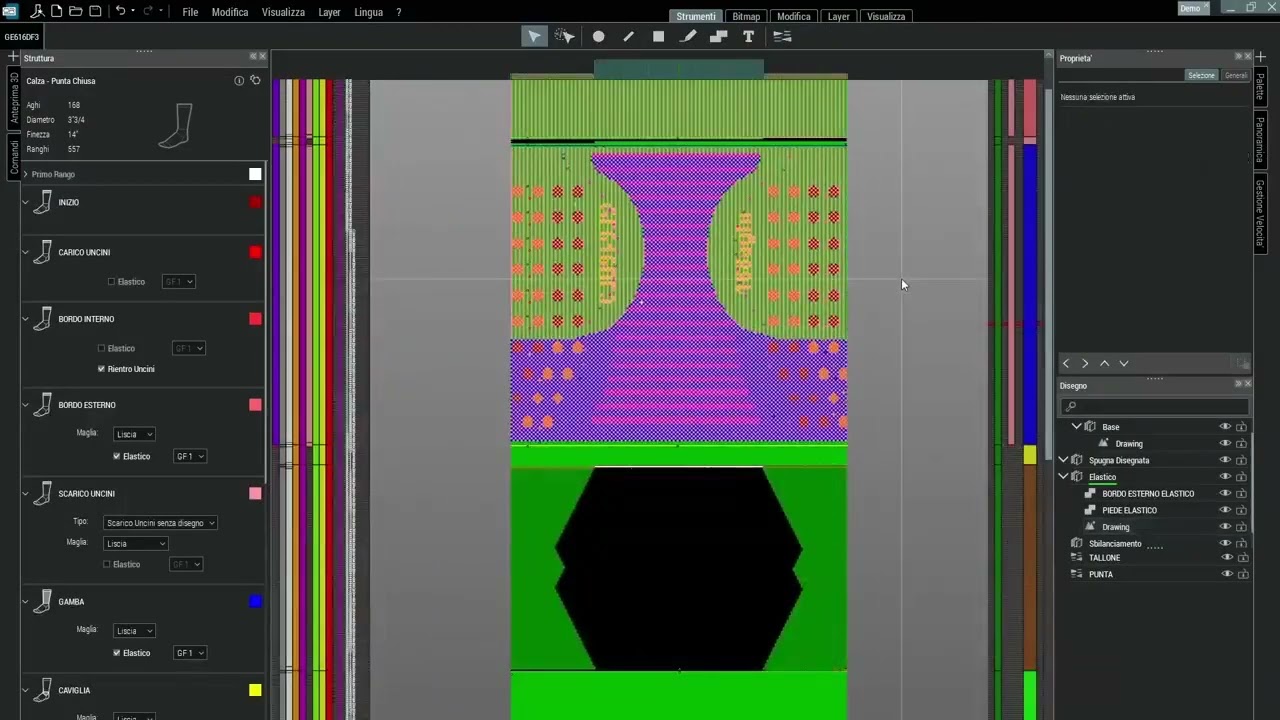The image size is (1280, 720).
Task: Open the File menu
Action: pyautogui.click(x=190, y=12)
